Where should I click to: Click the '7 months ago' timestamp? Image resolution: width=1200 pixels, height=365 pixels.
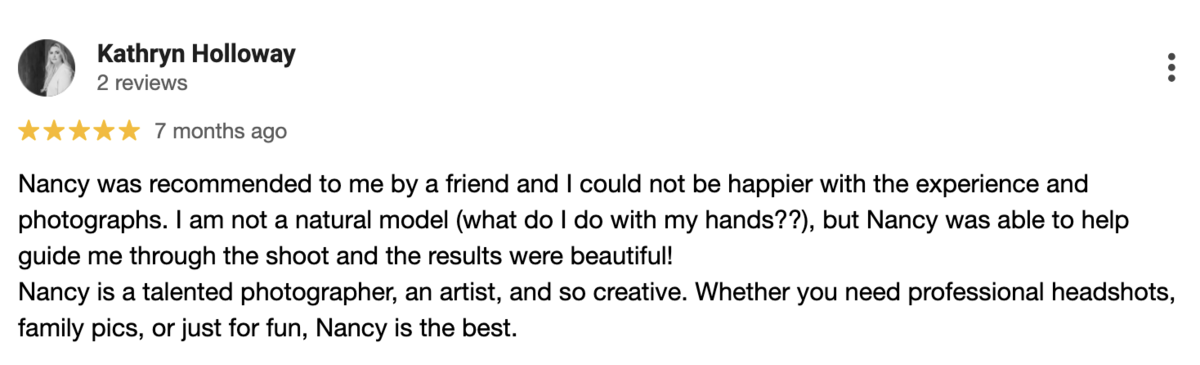point(221,131)
